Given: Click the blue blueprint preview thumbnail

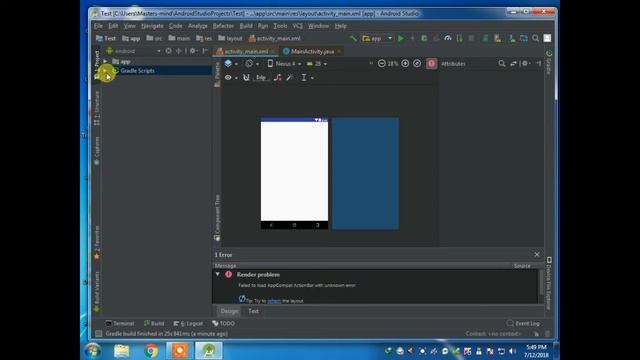Looking at the screenshot, I should [x=365, y=173].
